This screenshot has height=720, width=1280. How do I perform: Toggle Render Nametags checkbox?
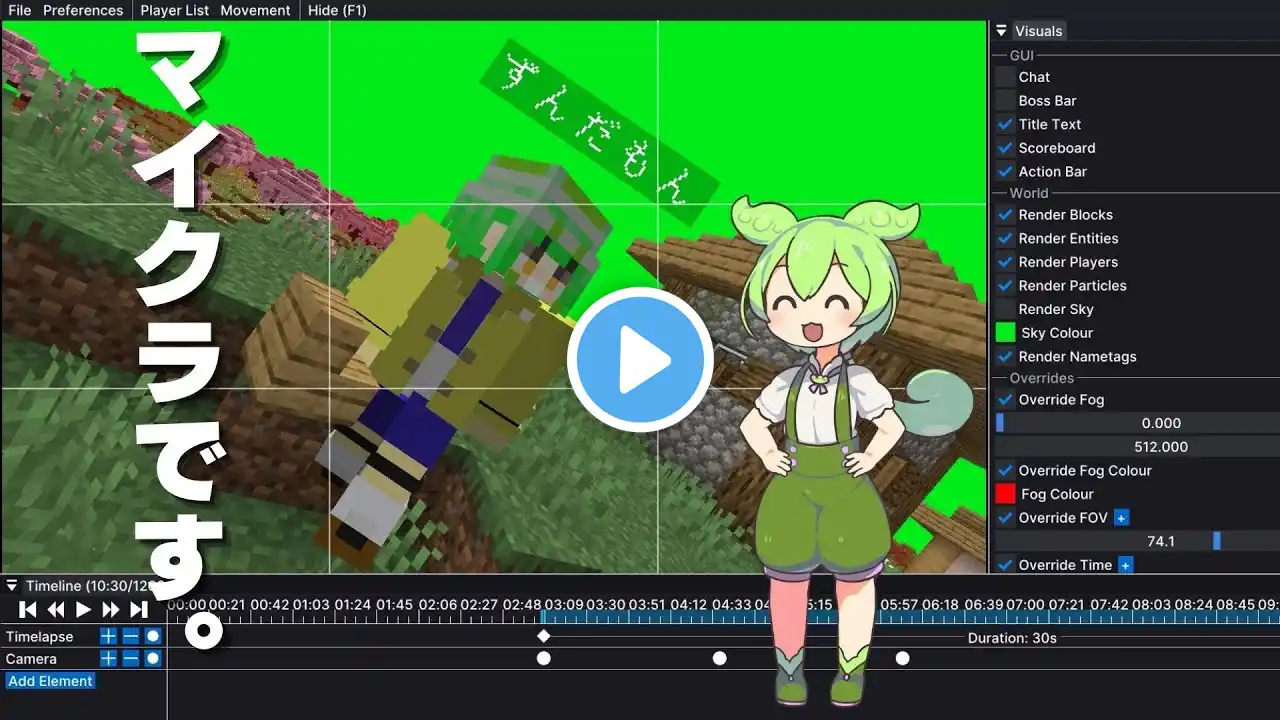coord(1006,356)
